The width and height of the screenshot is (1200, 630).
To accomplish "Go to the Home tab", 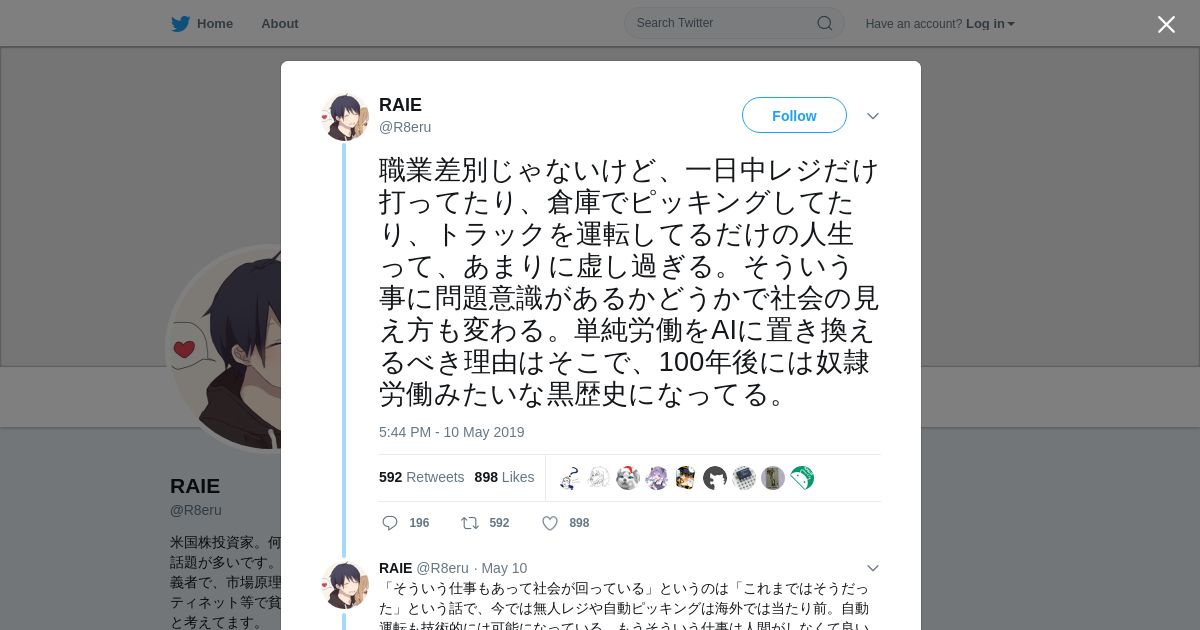I will 202,23.
